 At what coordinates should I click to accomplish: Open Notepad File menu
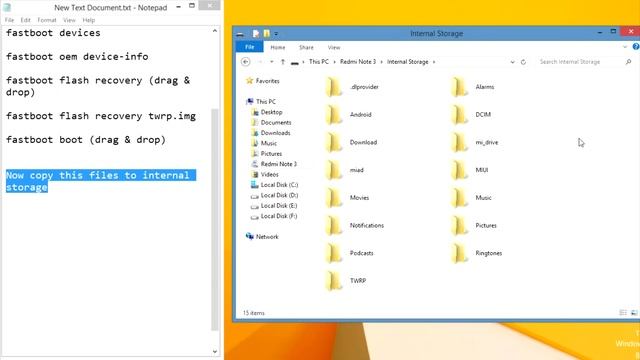[x=9, y=20]
